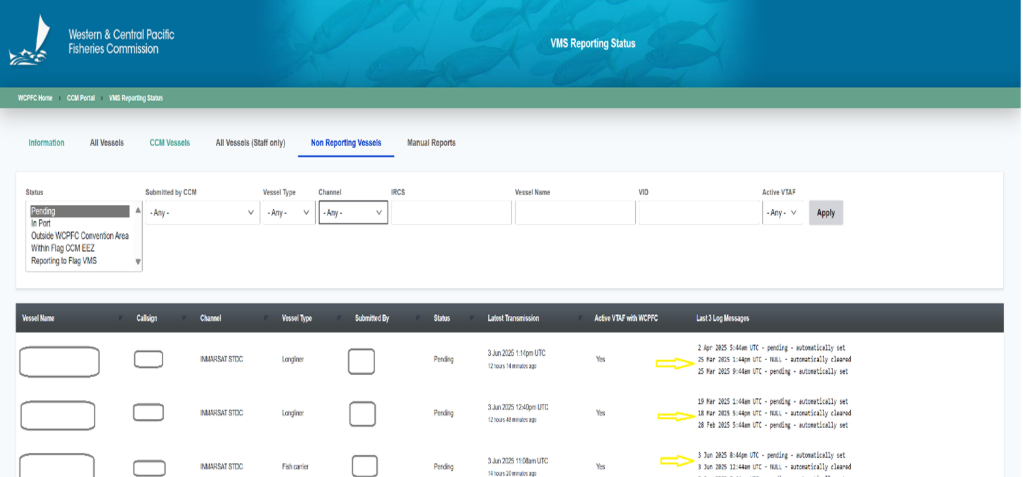Click Active VTAF with WCPFC header
The height and width of the screenshot is (477, 1023).
(626, 318)
